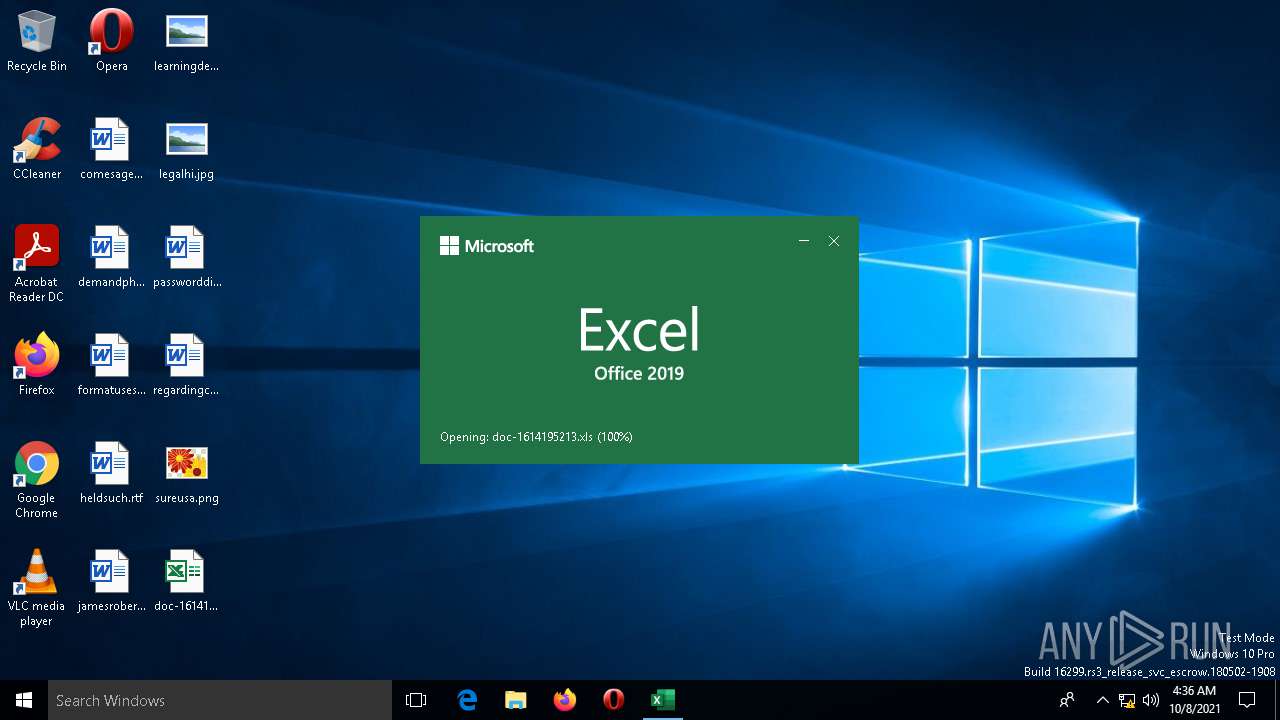The height and width of the screenshot is (720, 1280).
Task: Select the learningde... image file on desktop
Action: (x=186, y=41)
